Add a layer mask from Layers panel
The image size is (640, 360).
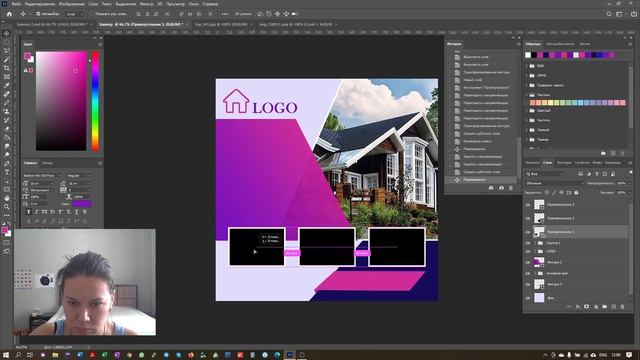pyautogui.click(x=587, y=307)
